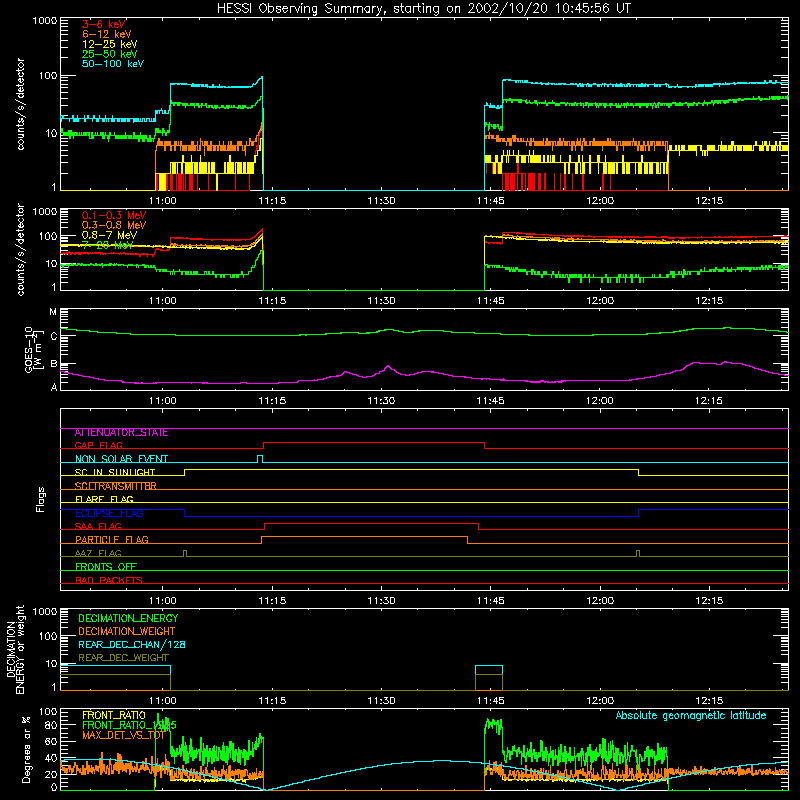Click the Absolute geomagnetic latitude label
The image size is (800, 800).
[691, 715]
